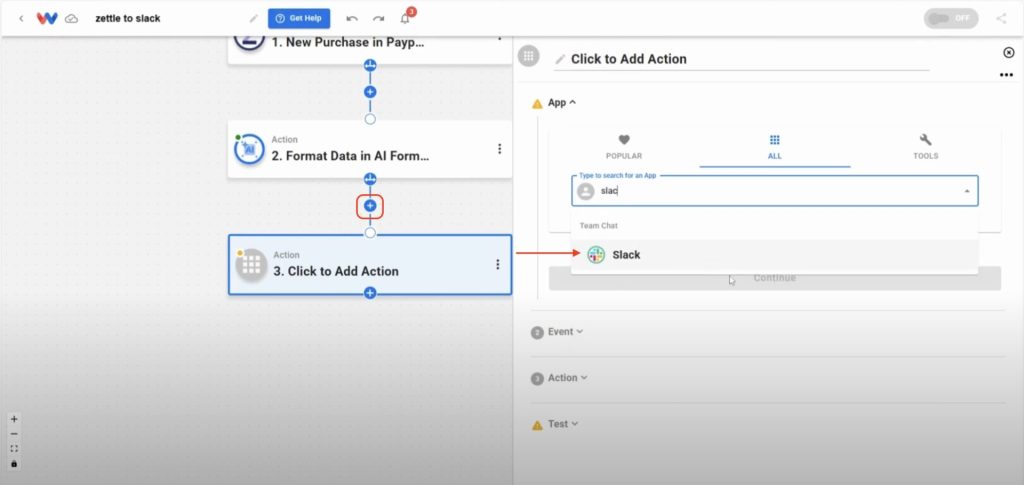Select step 3 Click to Add Action
This screenshot has height=485, width=1024.
(x=370, y=264)
